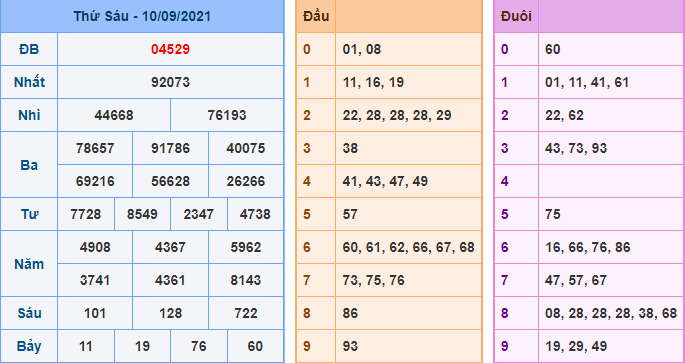Screen dimensions: 685x363
Task: Select seventh prize number 19 in Bảy row
Action: pyautogui.click(x=142, y=346)
